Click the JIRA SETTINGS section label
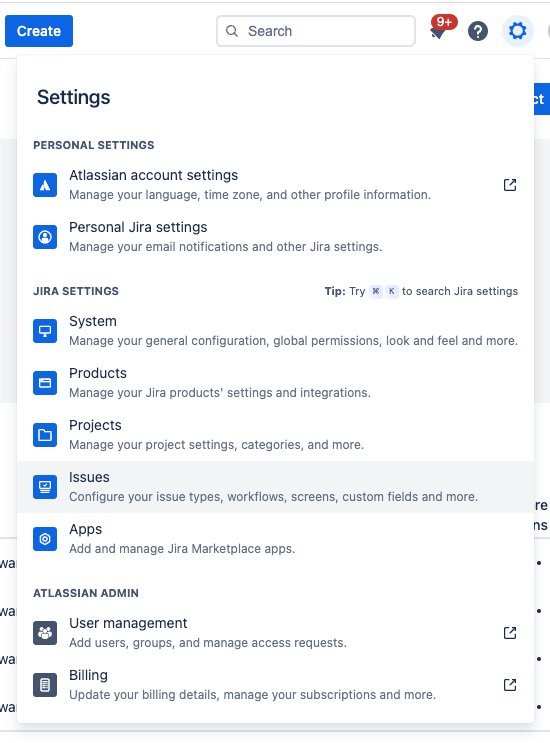Screen dimensions: 550x743 [x=76, y=291]
